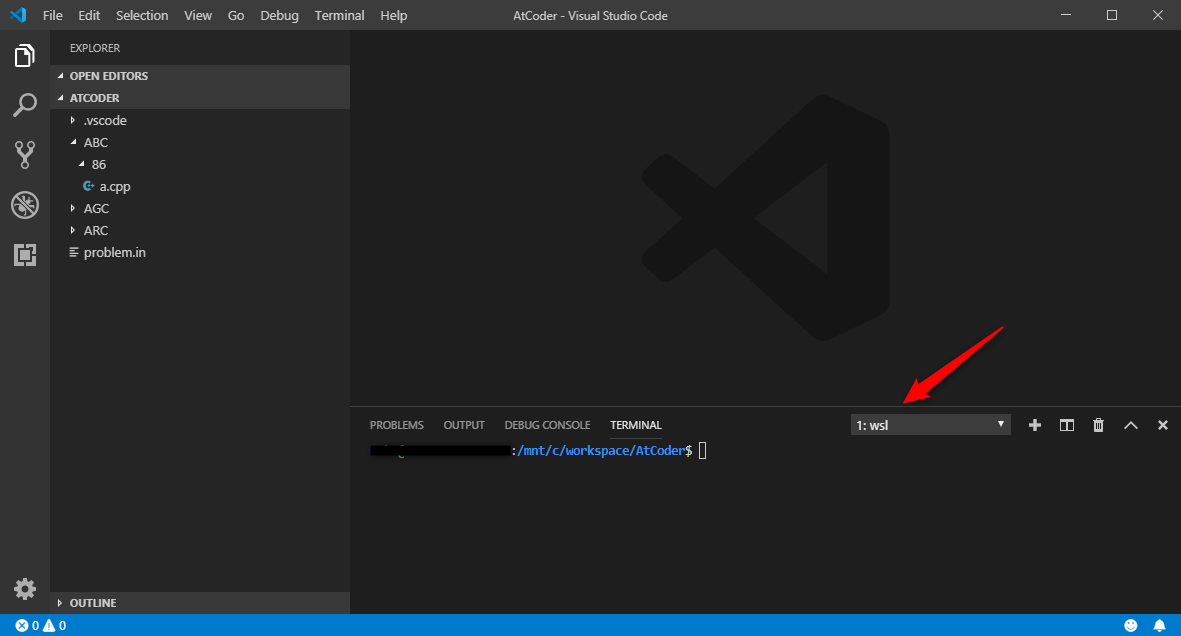Focus the terminal input cursor
The height and width of the screenshot is (636, 1181).
coord(703,451)
